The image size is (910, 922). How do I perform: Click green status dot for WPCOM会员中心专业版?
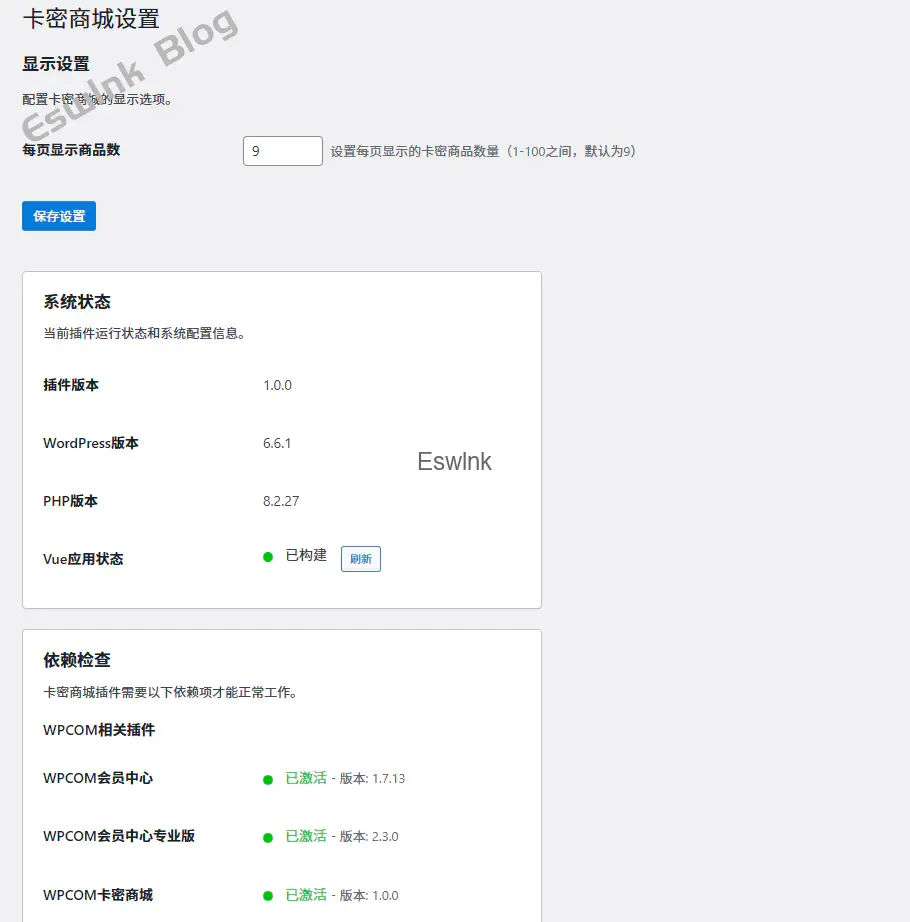[x=268, y=837]
